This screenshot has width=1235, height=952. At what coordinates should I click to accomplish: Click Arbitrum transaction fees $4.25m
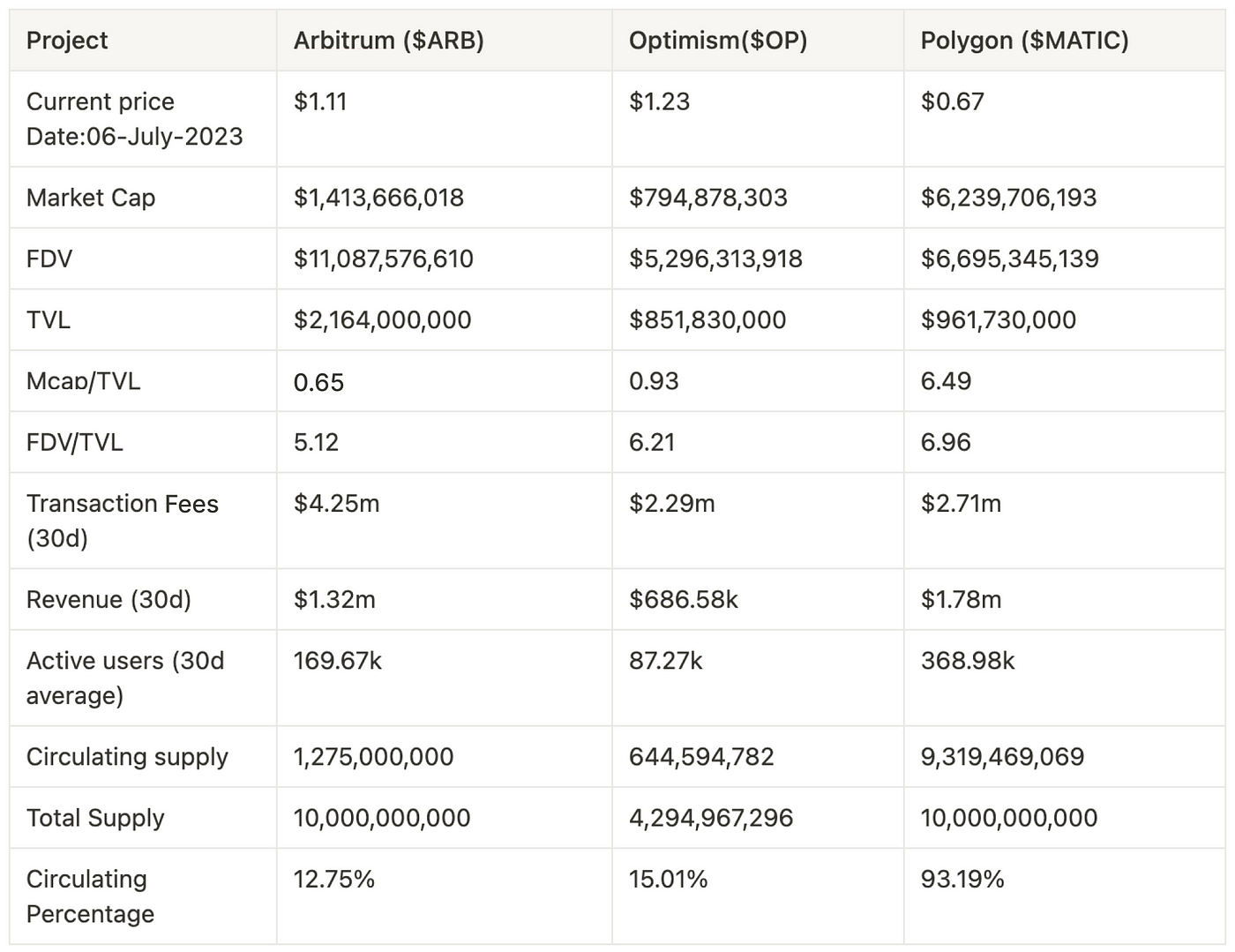coord(336,503)
